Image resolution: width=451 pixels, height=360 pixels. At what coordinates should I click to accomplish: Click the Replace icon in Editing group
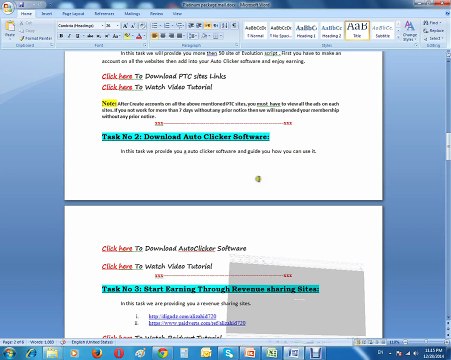(433, 31)
